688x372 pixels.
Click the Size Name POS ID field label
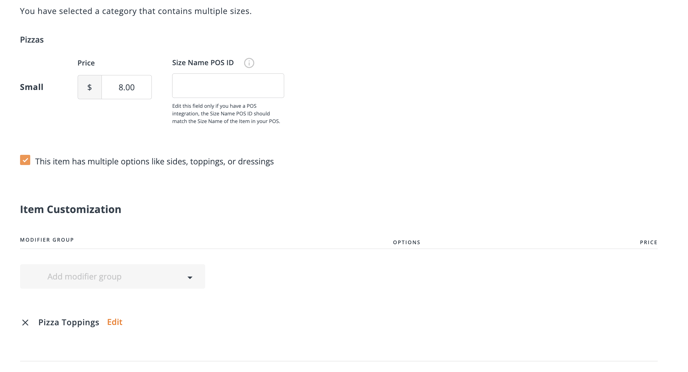[x=203, y=62]
